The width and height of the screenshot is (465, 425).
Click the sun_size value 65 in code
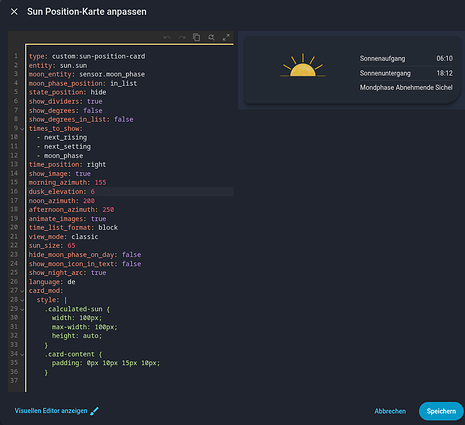71,246
